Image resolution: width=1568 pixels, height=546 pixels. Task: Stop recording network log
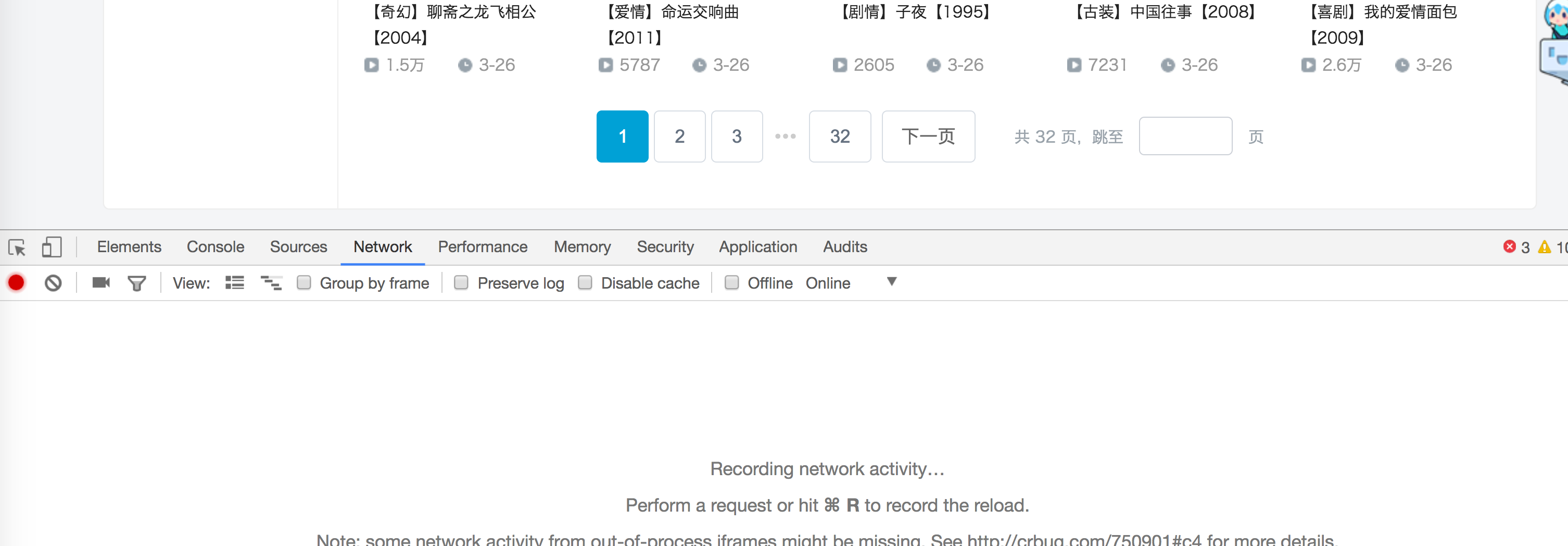click(x=16, y=282)
